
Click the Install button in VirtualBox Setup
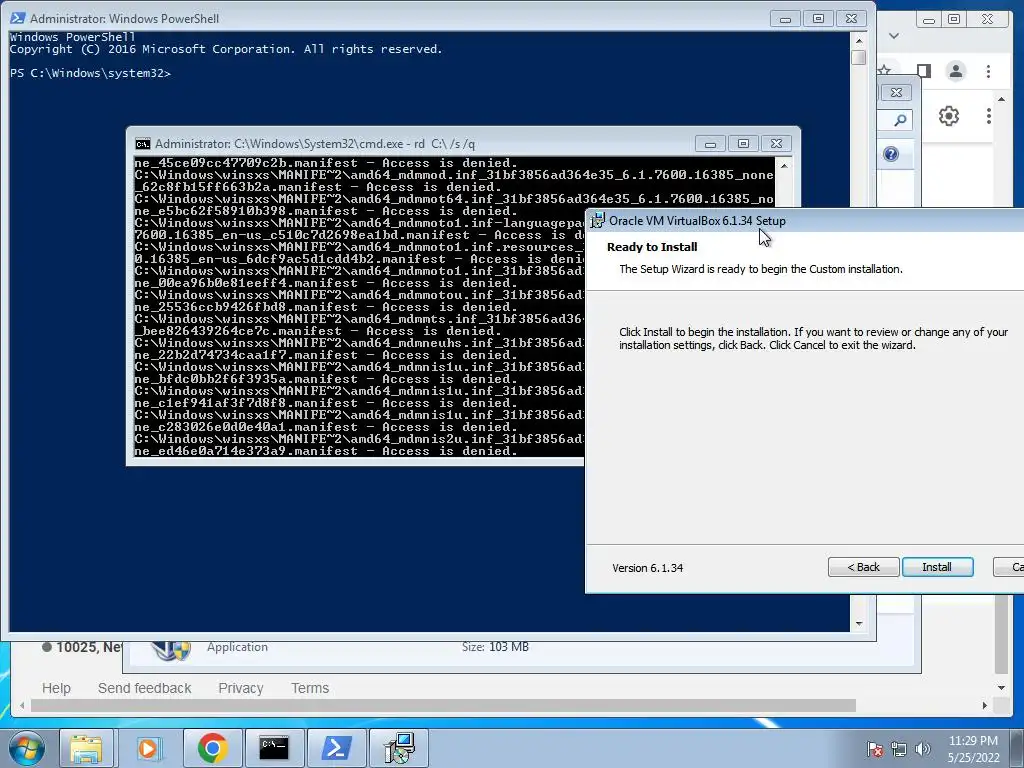937,567
